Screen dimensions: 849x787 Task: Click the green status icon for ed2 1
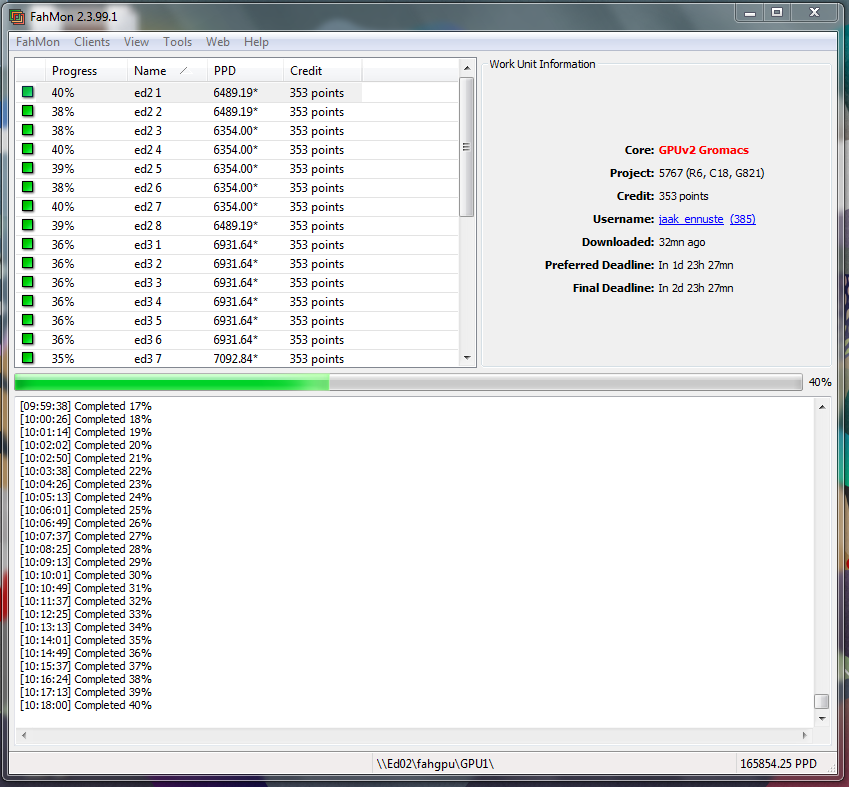[28, 92]
